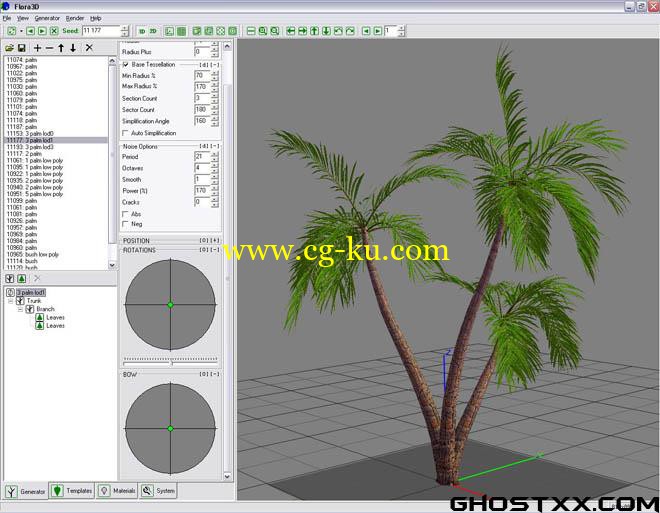Rotate view counterclockwise icon in toolbar

tap(338, 31)
